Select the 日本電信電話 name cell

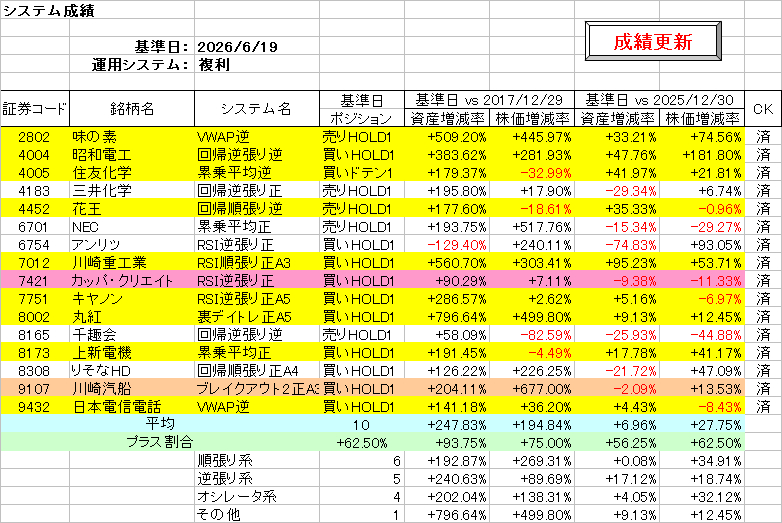click(132, 406)
